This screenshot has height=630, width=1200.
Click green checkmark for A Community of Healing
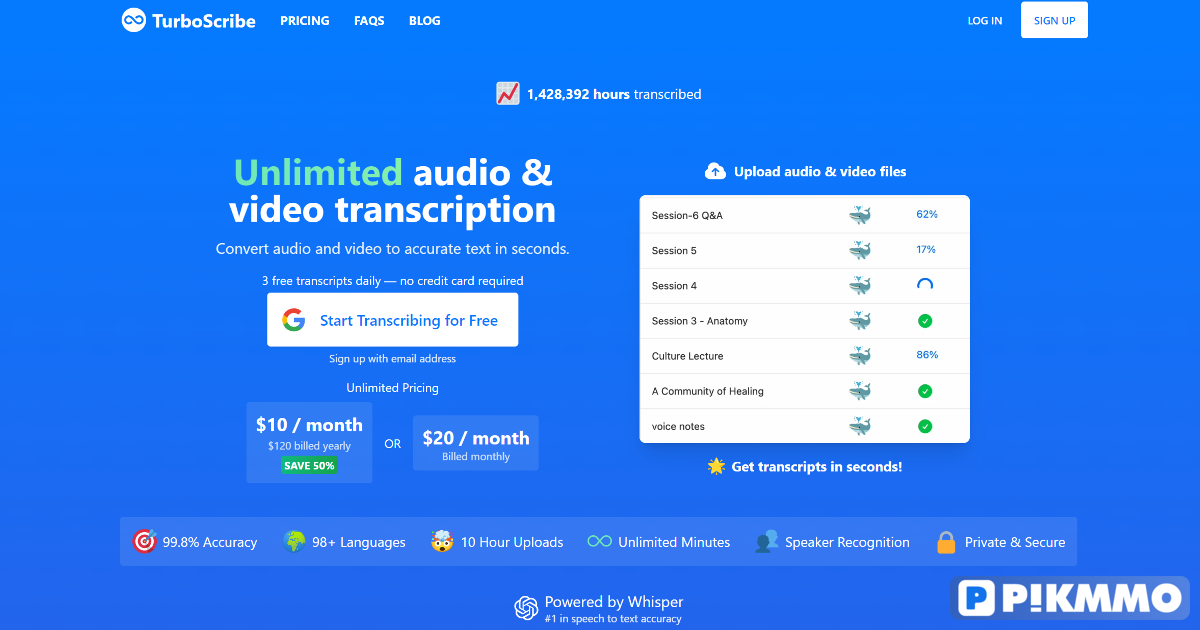coord(925,391)
